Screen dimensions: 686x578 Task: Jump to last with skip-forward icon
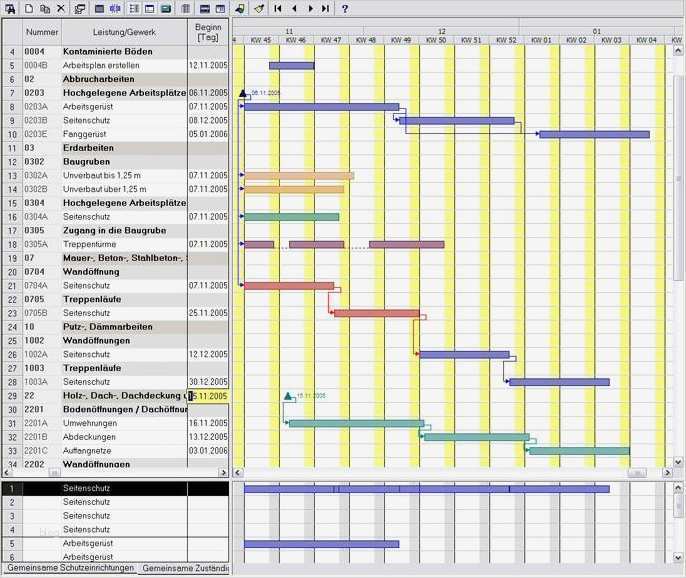(325, 8)
